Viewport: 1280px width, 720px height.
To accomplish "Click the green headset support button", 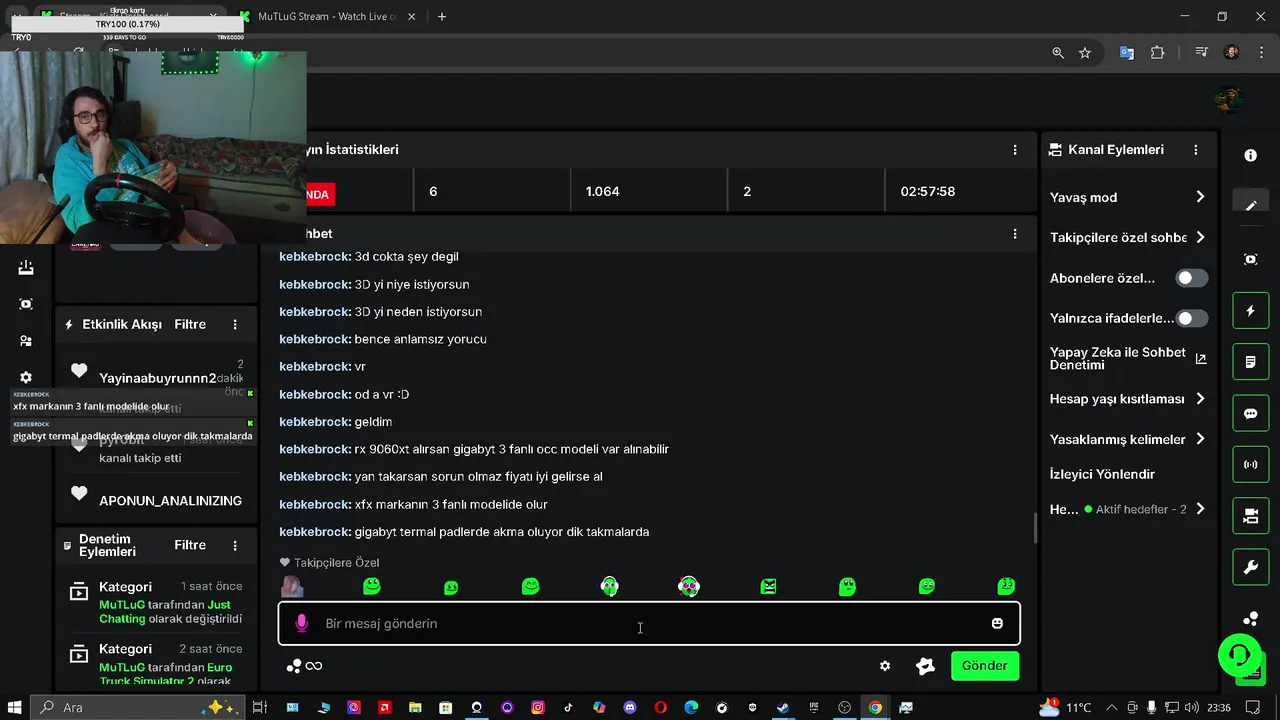I will point(1239,656).
